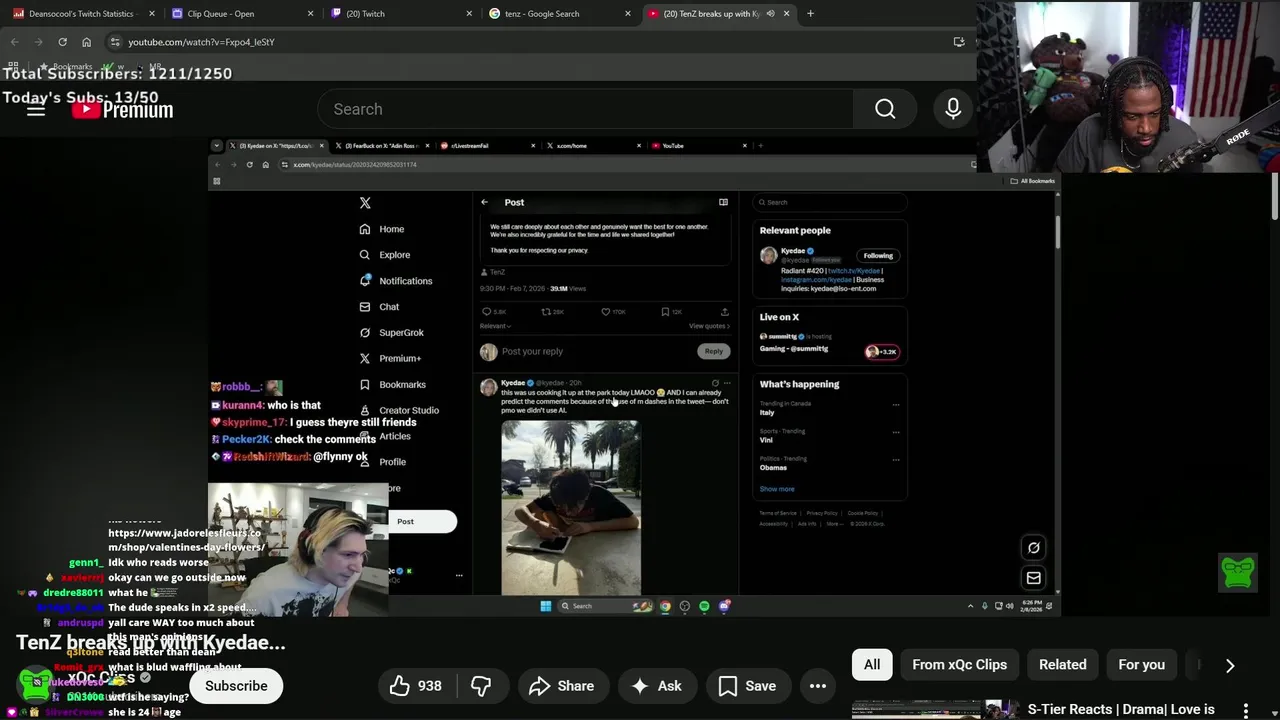Open Chat in X sidebar
Screen dimensions: 1280x720
pos(379,307)
